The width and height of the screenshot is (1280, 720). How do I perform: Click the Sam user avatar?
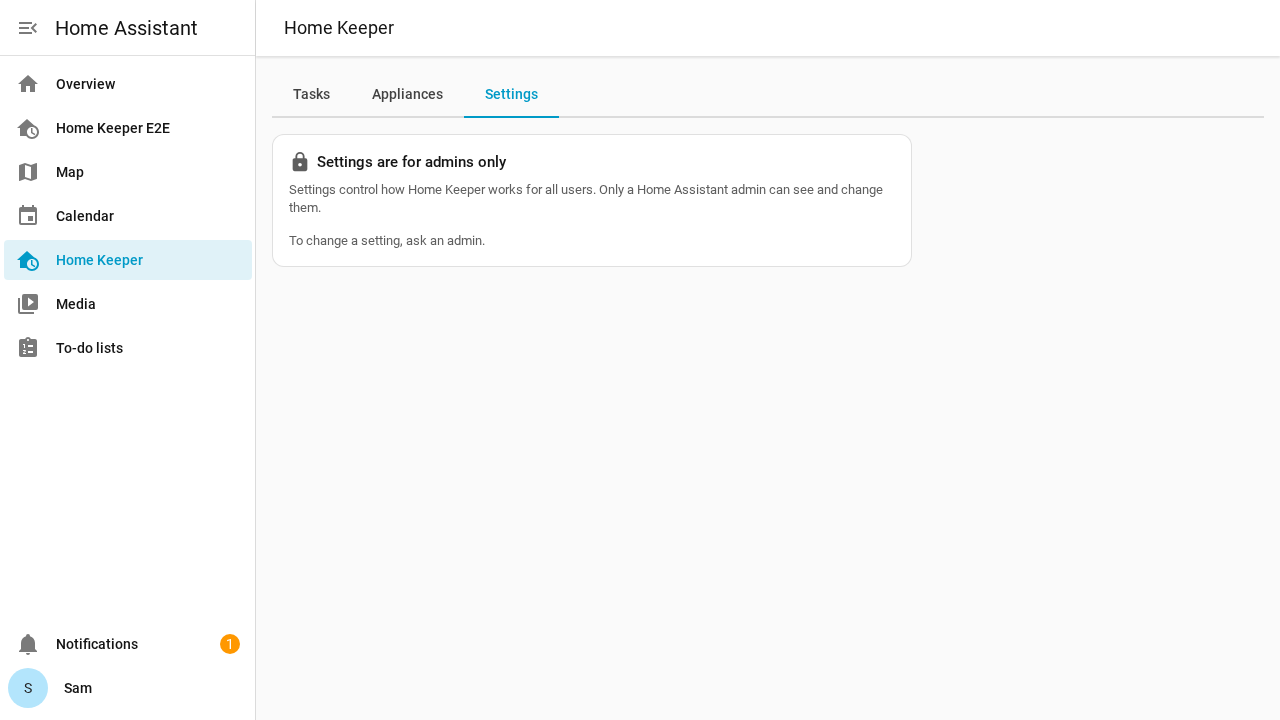click(x=28, y=688)
